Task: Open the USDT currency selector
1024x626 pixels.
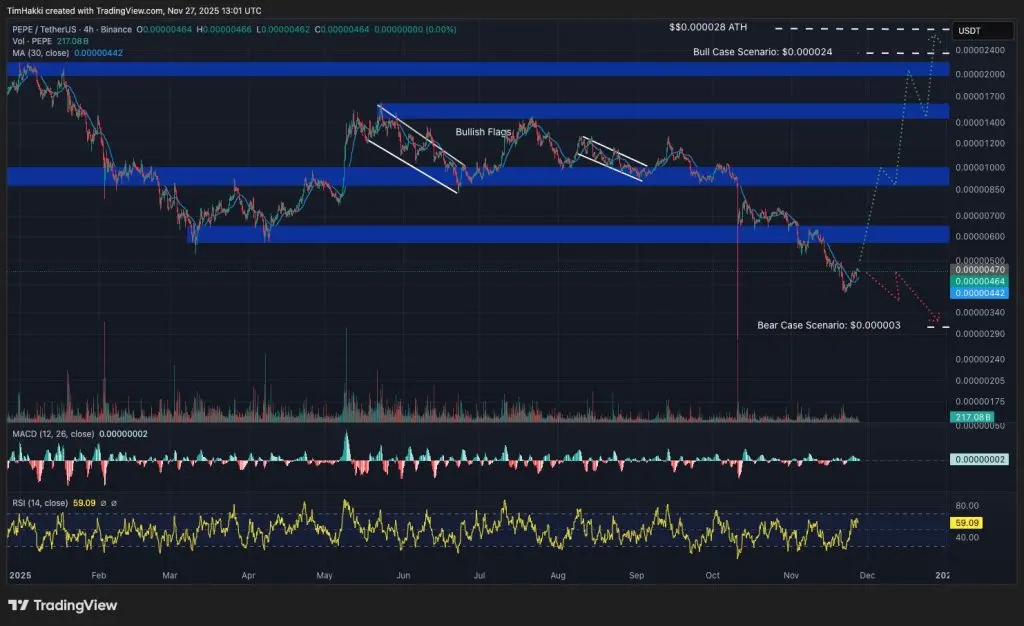Action: click(981, 31)
